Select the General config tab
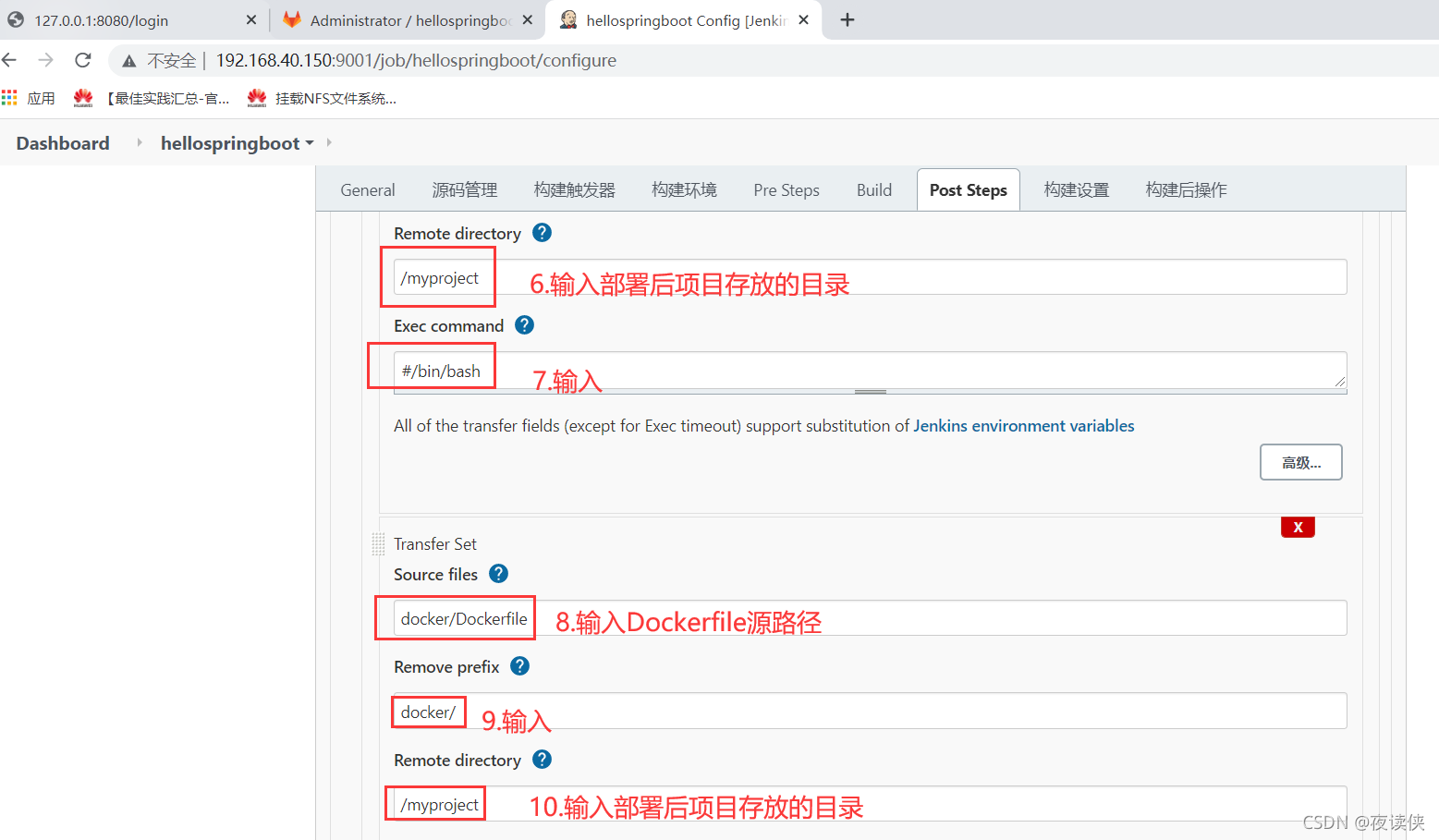The image size is (1439, 840). (x=368, y=189)
